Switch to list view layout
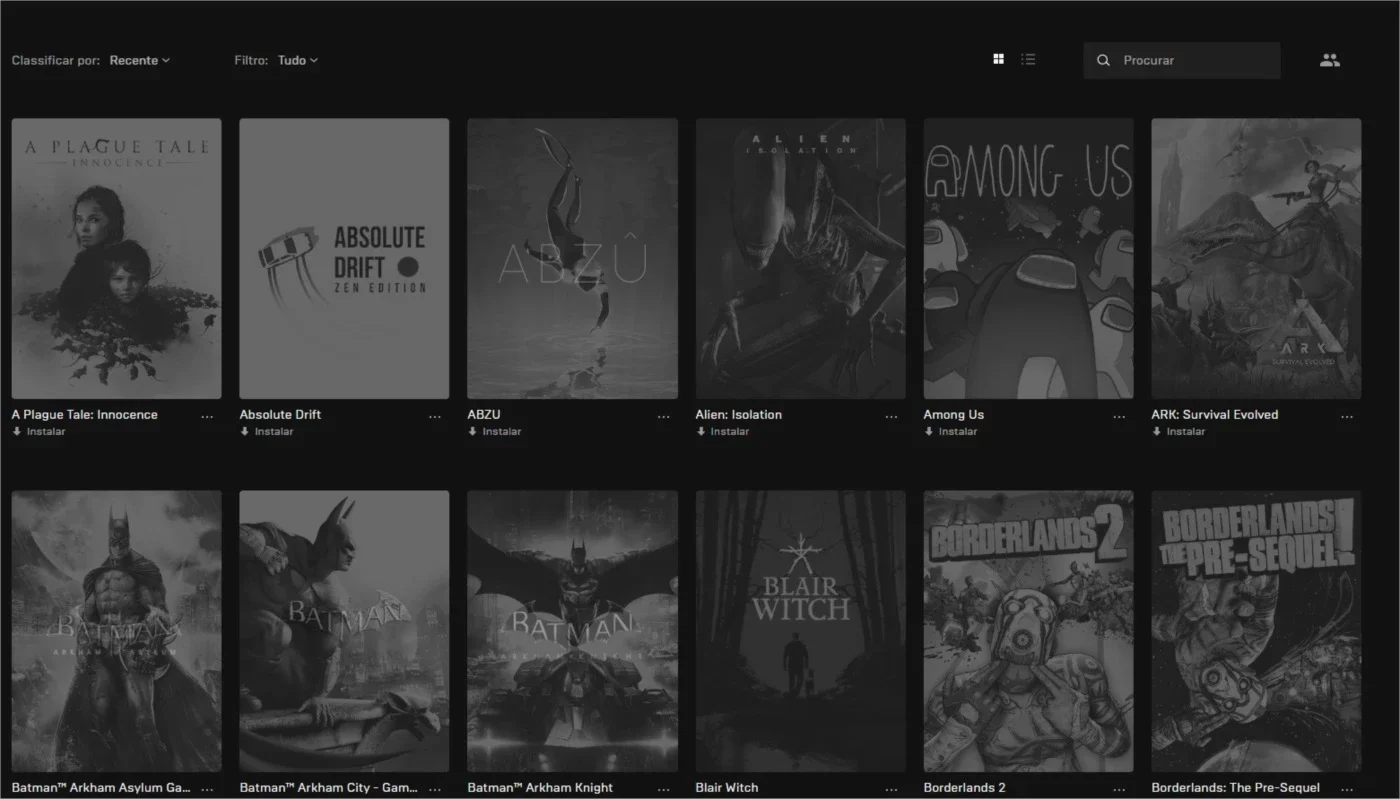This screenshot has width=1400, height=799. (1028, 60)
